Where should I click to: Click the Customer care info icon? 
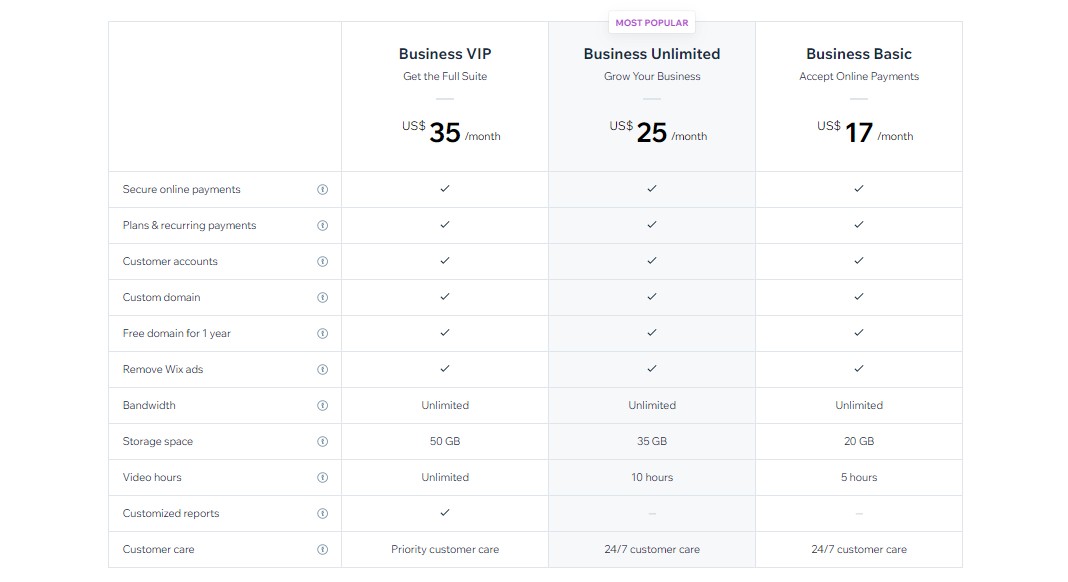point(322,549)
